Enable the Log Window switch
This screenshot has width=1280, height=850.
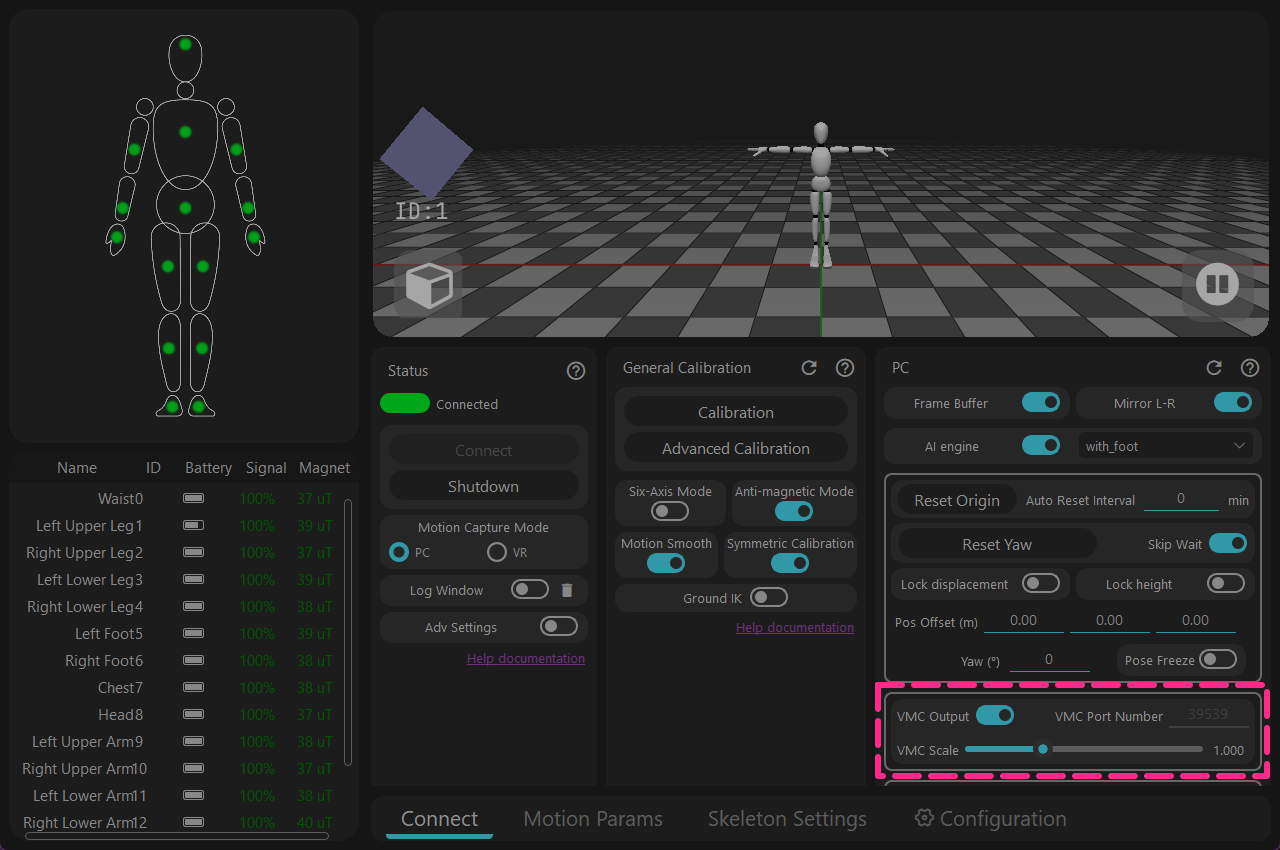pos(530,590)
